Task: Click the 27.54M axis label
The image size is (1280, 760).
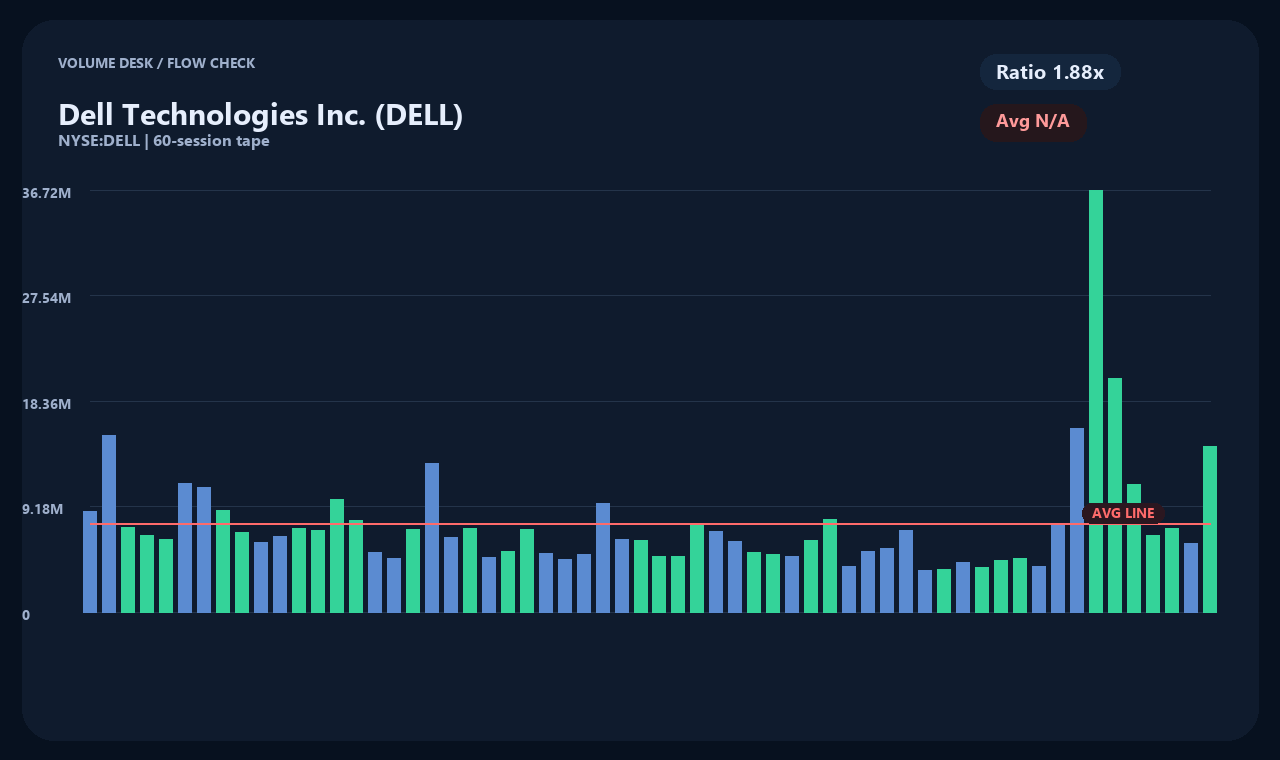Action: (46, 298)
